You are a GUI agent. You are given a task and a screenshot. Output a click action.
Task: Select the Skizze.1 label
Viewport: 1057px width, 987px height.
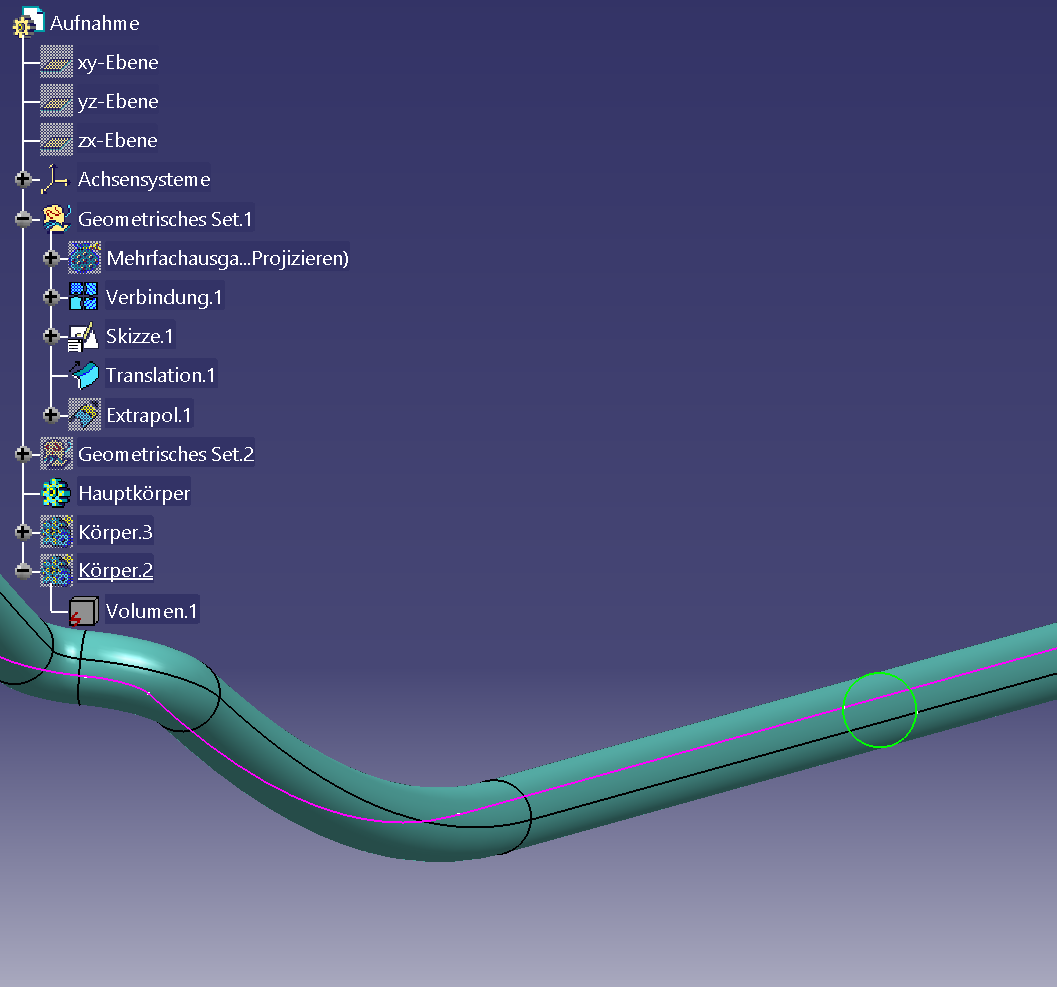[x=140, y=336]
